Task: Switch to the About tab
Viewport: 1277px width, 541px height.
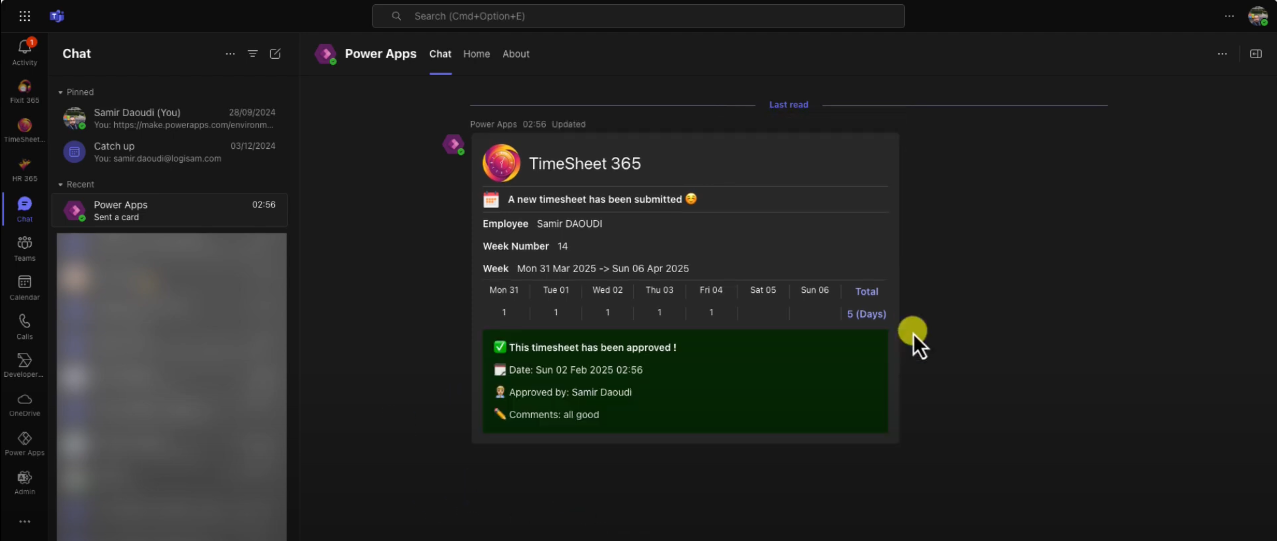Action: [516, 54]
